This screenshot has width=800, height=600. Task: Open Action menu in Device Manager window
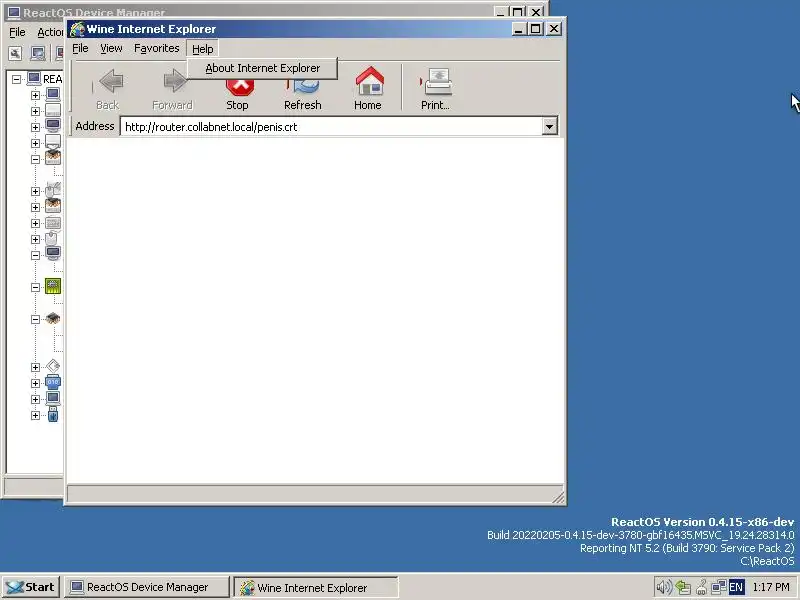(49, 32)
